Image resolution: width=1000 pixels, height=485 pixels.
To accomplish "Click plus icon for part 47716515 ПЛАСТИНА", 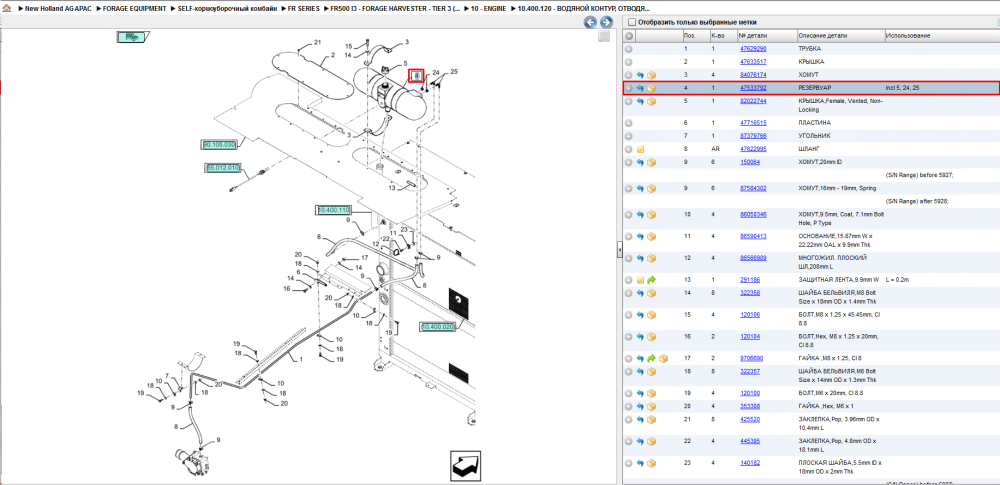I will pos(629,123).
